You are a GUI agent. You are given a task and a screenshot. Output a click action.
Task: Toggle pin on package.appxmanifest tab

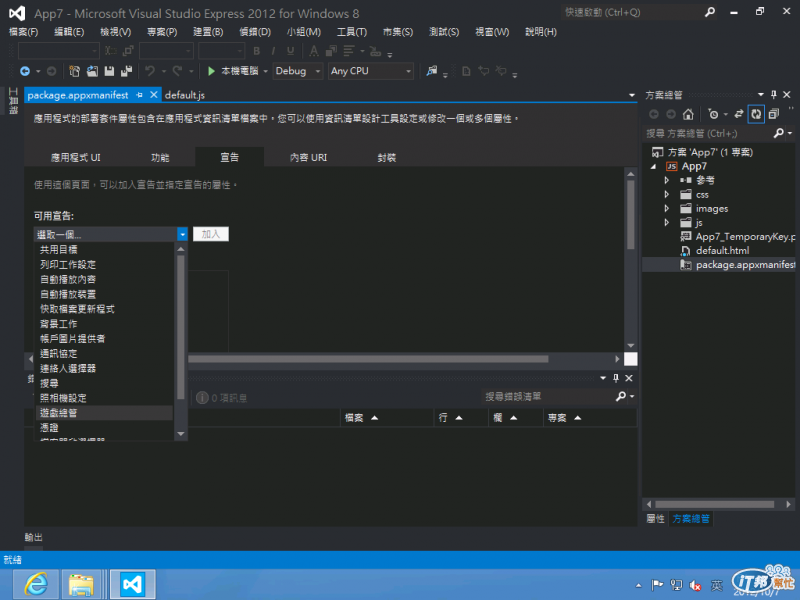pos(139,95)
